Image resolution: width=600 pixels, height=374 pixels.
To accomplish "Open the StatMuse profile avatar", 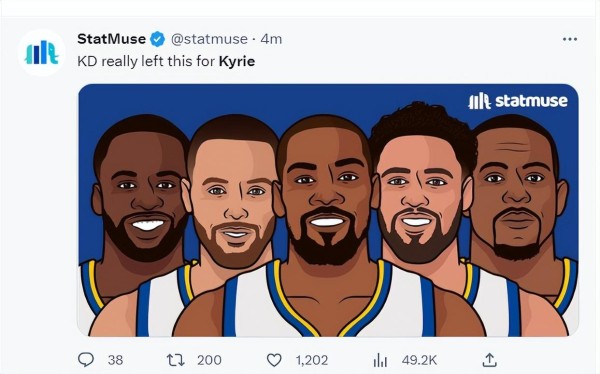I will 41,52.
